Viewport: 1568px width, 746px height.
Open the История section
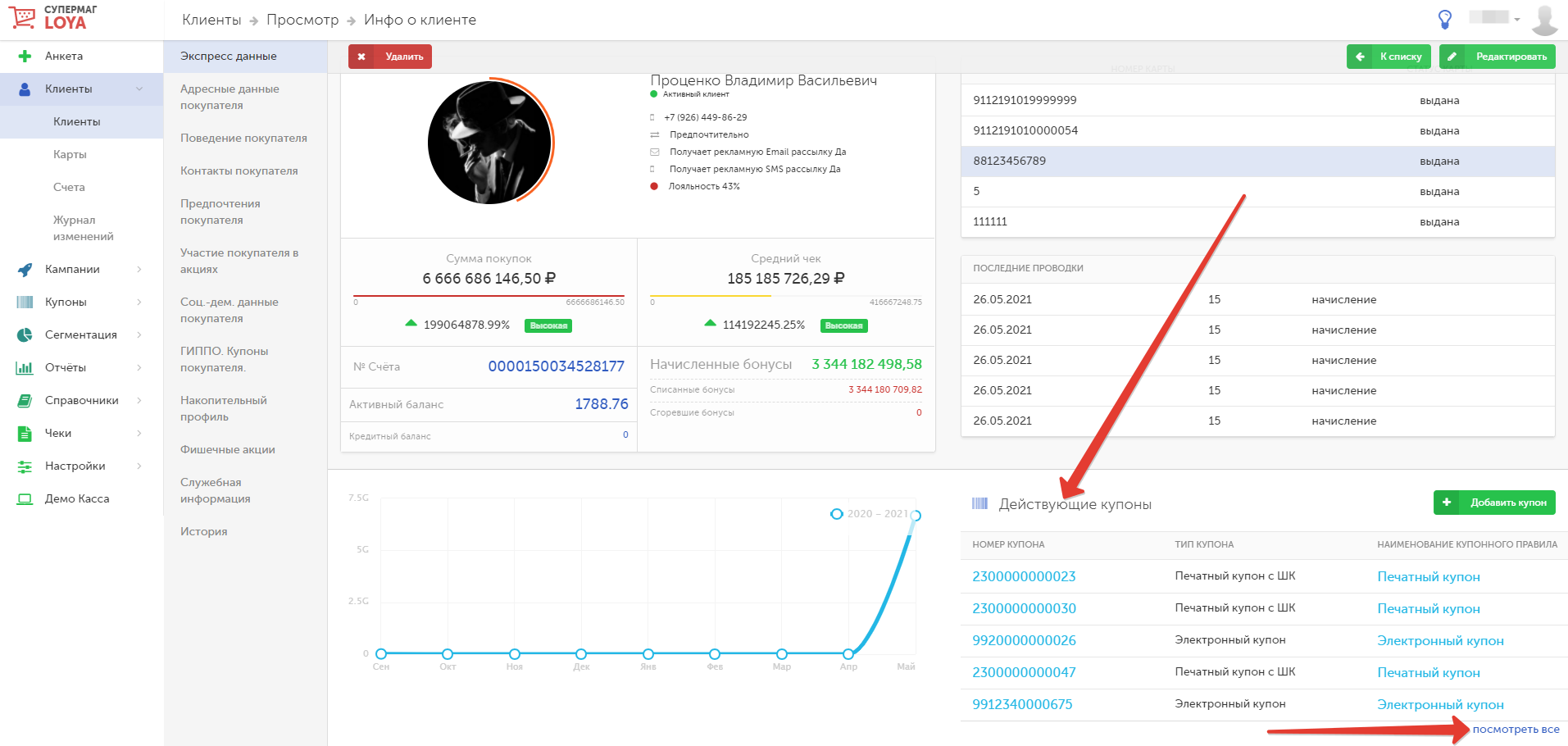tap(245, 532)
